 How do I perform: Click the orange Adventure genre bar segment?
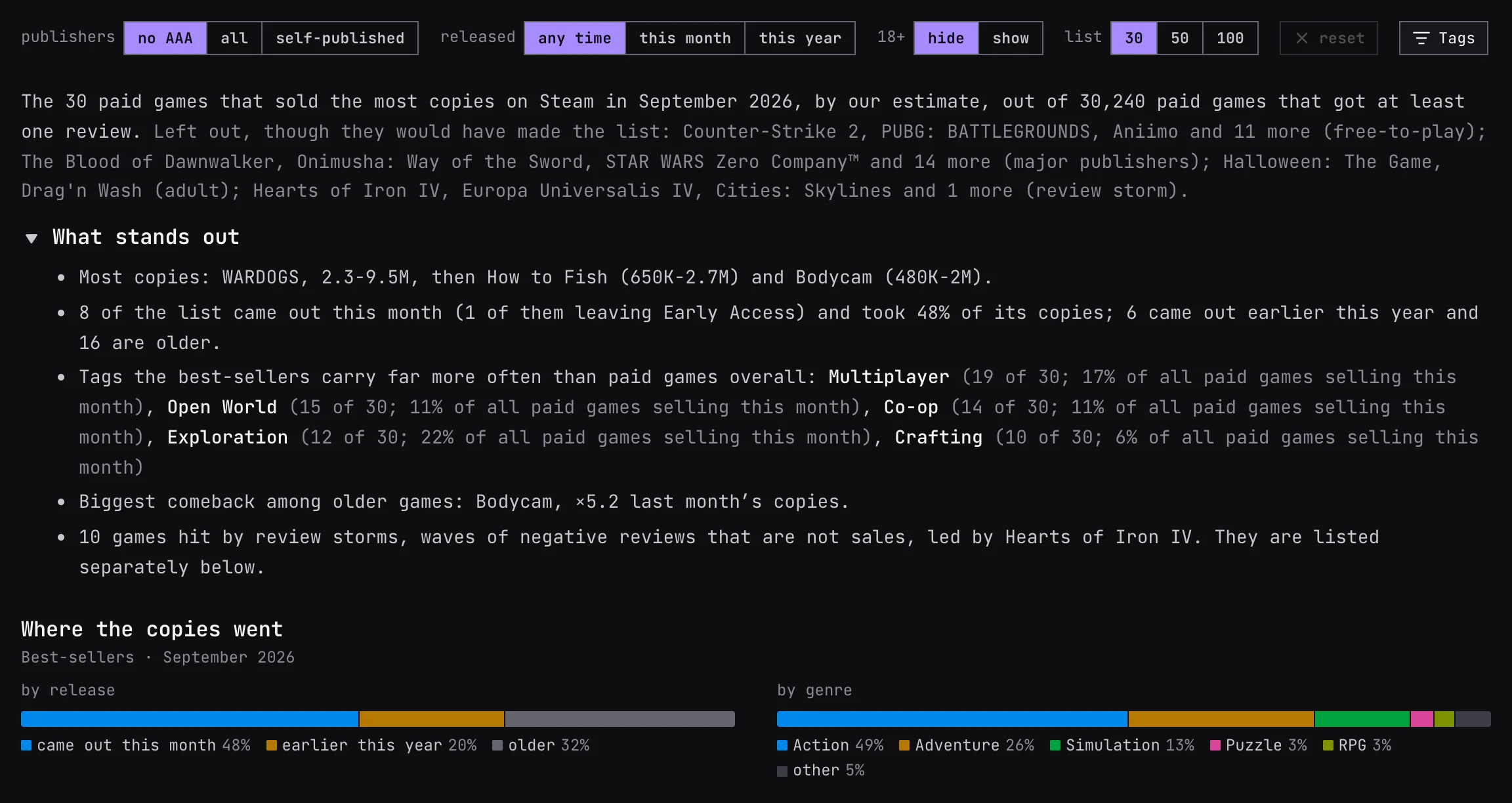point(1221,719)
